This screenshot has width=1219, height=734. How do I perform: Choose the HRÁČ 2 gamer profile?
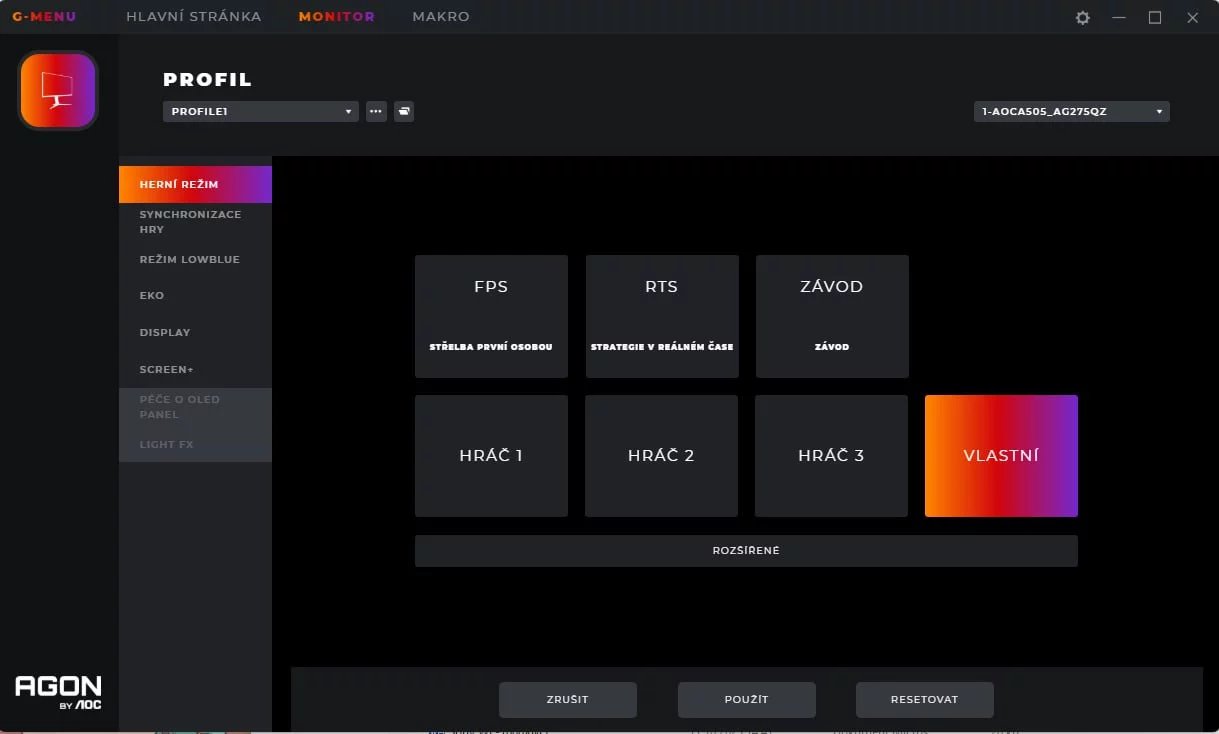pos(661,456)
